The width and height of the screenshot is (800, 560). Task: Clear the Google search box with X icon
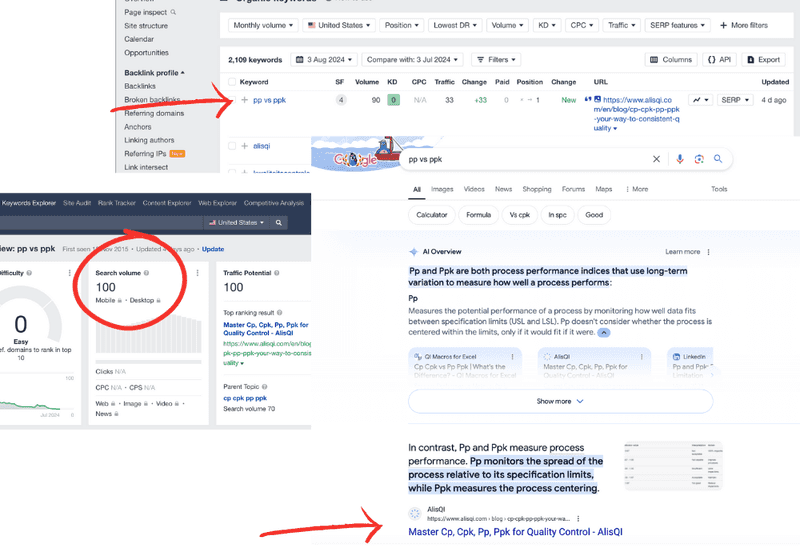point(656,159)
